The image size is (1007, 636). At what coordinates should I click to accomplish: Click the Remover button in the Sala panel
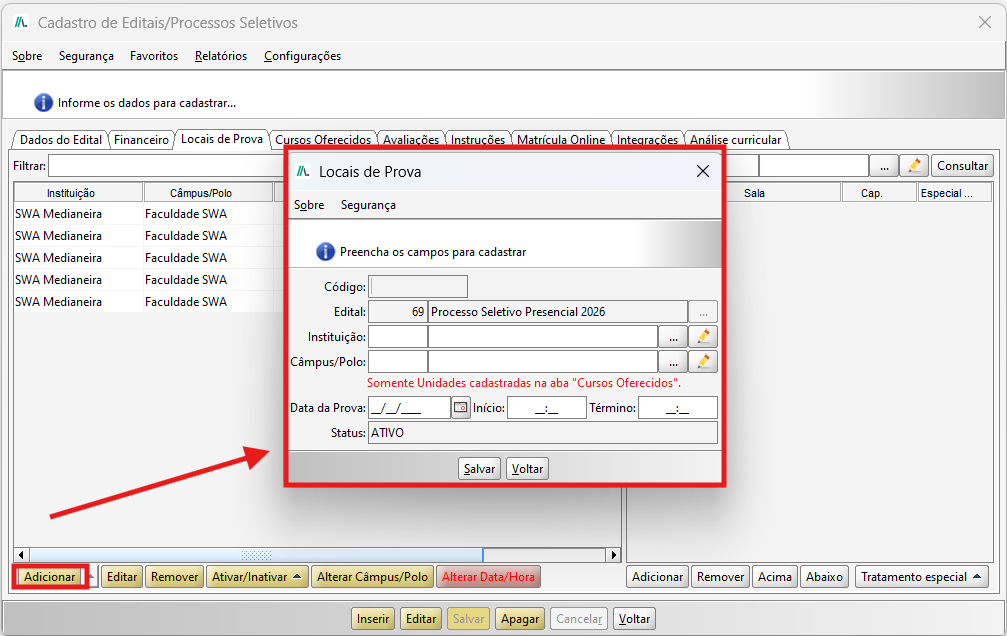[x=721, y=577]
